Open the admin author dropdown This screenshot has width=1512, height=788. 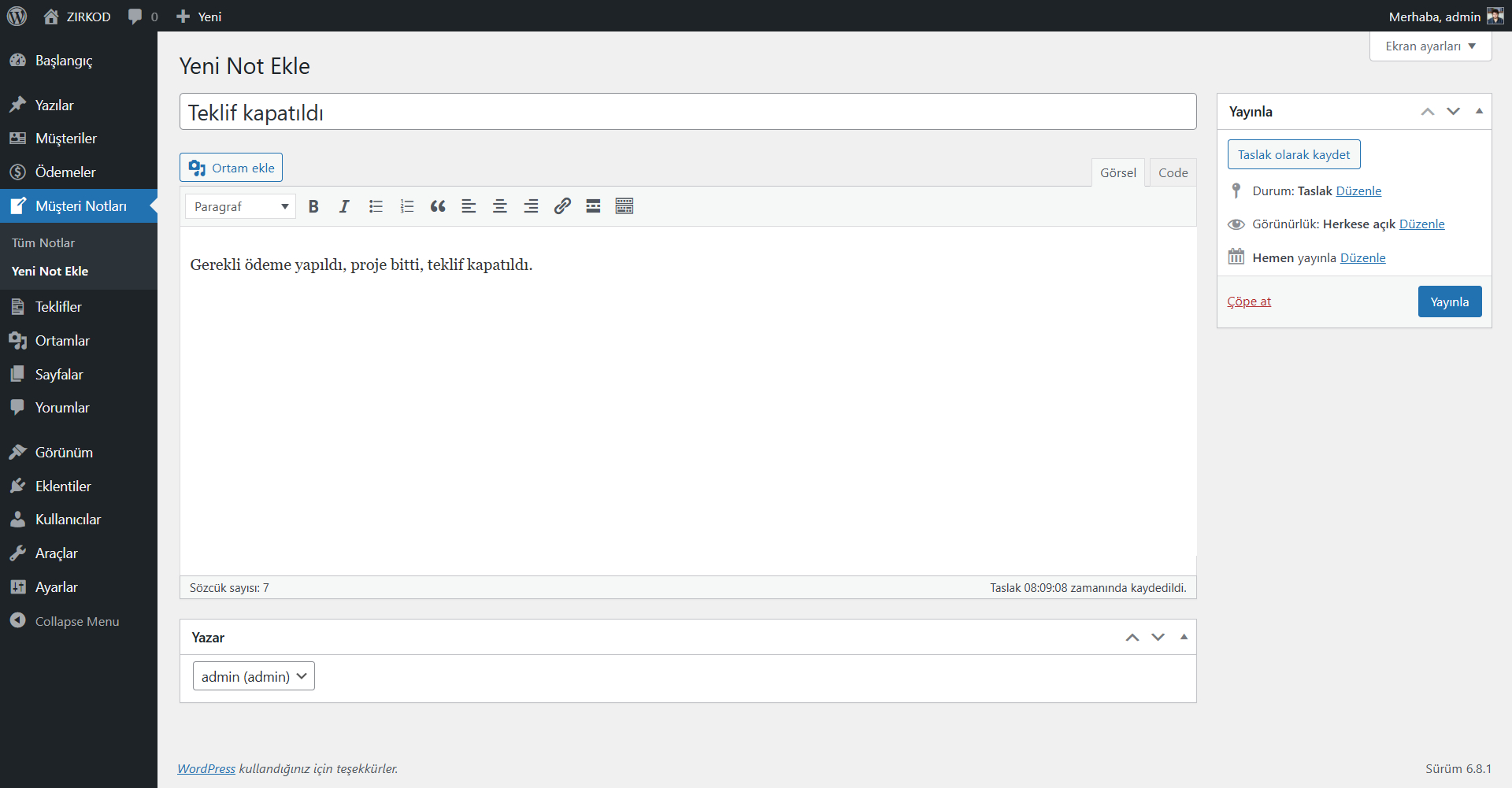pyautogui.click(x=254, y=676)
